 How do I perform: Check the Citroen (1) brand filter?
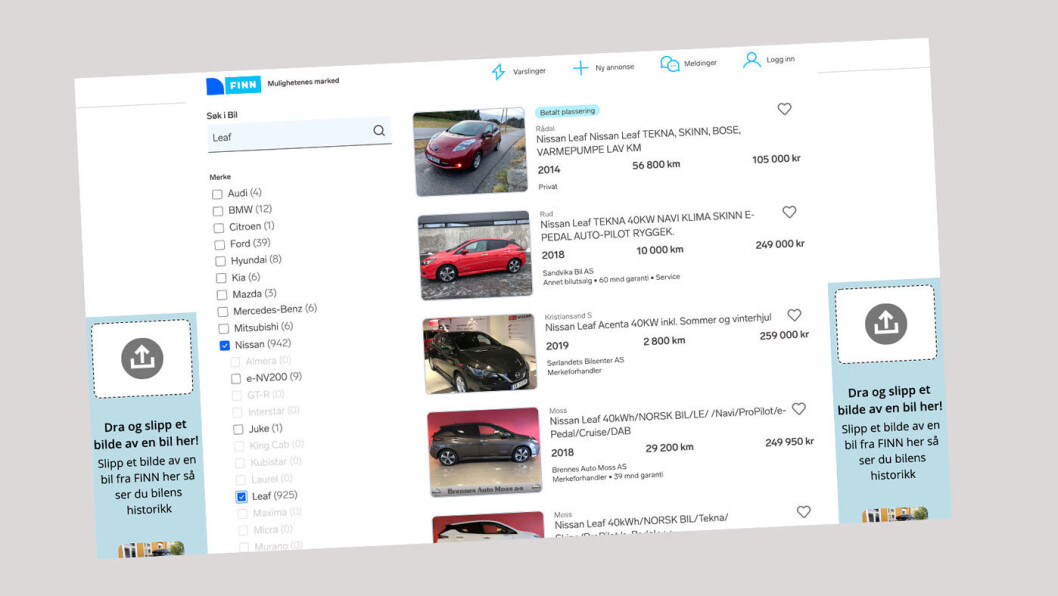click(x=219, y=228)
